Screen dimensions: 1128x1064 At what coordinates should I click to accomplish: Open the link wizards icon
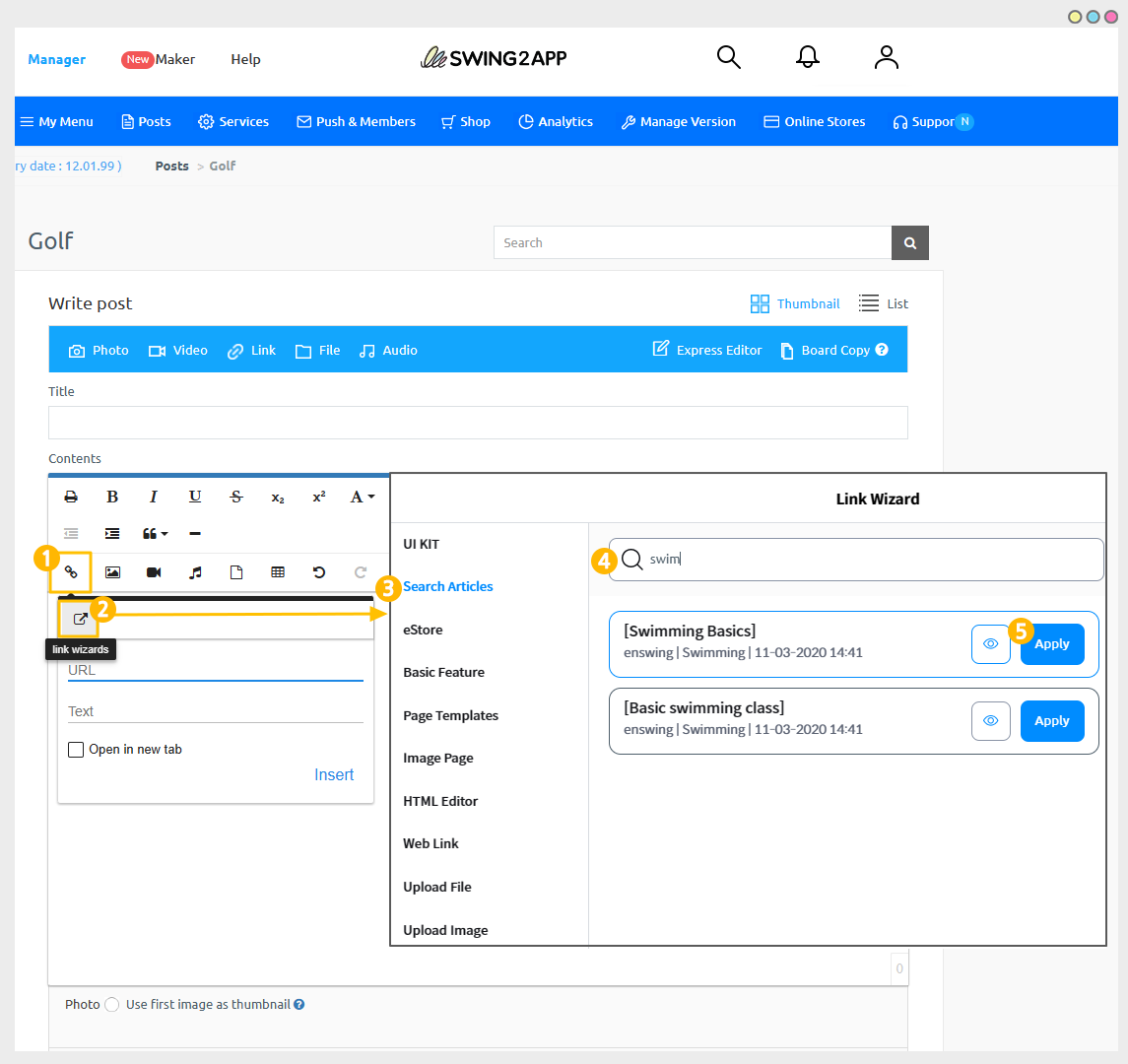80,619
